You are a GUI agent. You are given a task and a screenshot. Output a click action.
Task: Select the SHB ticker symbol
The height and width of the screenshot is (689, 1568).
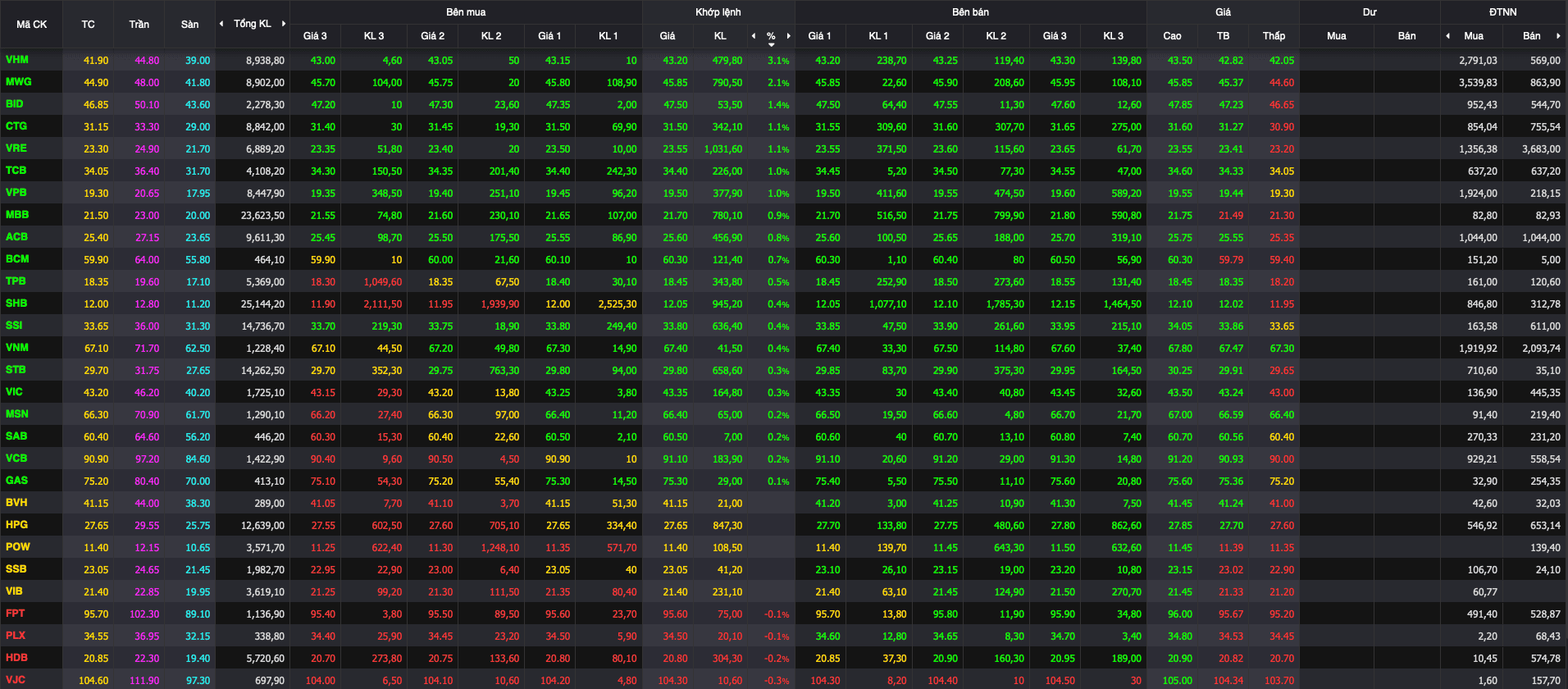16,303
